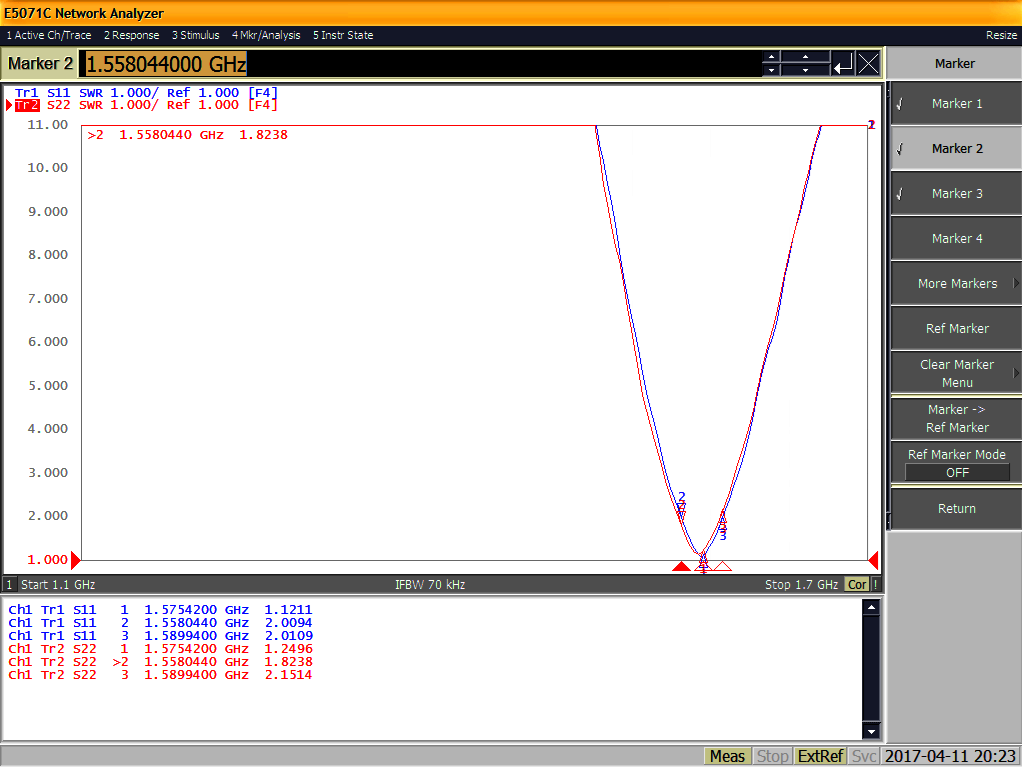Open the Clear Marker Menu

[x=956, y=373]
